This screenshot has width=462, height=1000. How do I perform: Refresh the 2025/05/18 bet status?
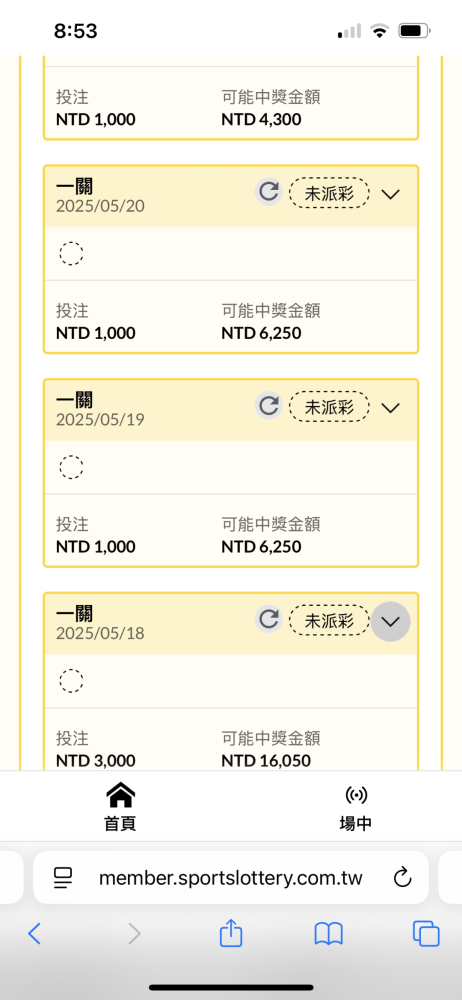tap(269, 619)
